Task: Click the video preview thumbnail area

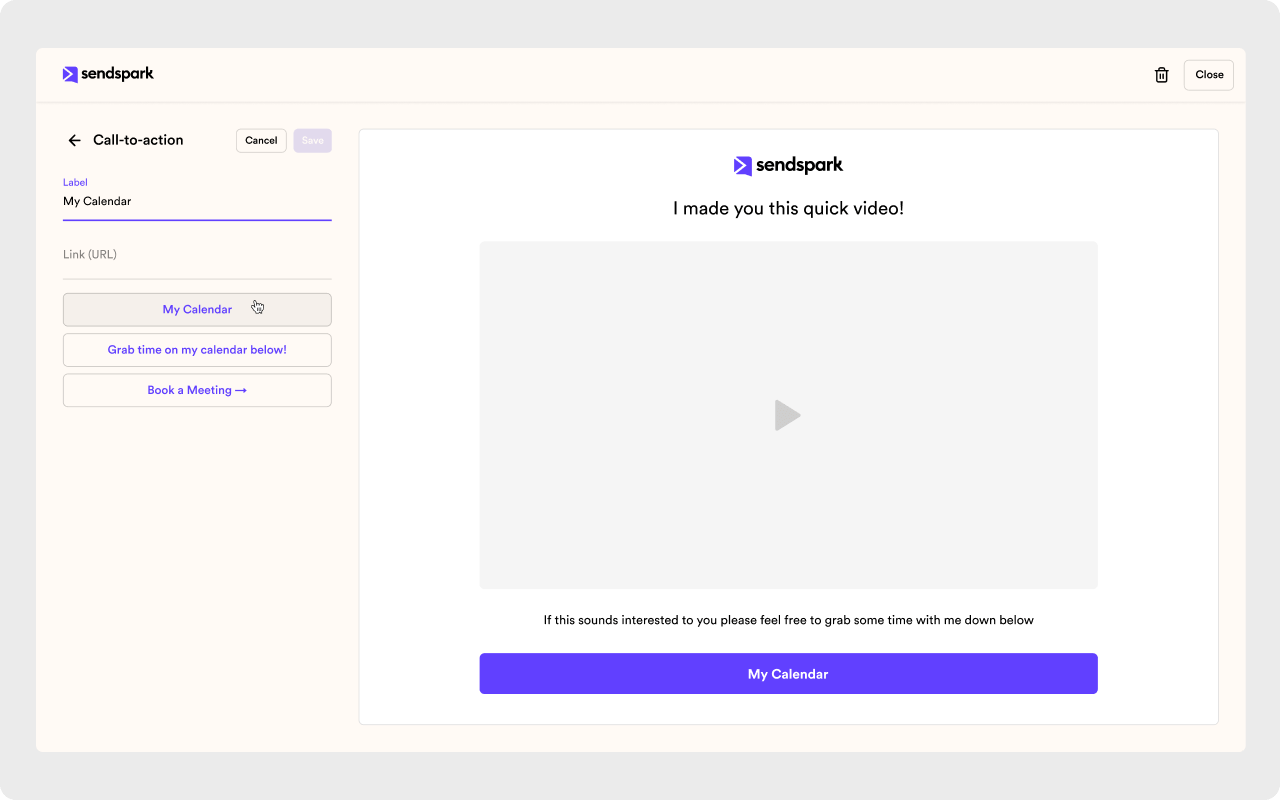Action: (788, 414)
